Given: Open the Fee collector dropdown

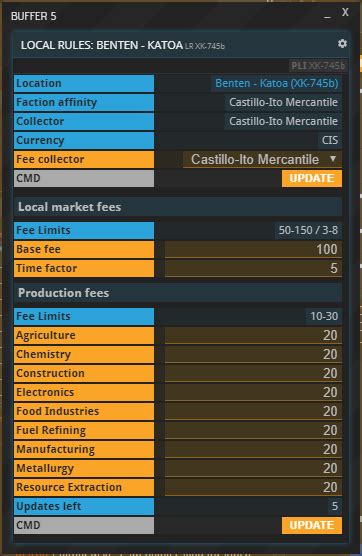Looking at the screenshot, I should click(x=262, y=160).
